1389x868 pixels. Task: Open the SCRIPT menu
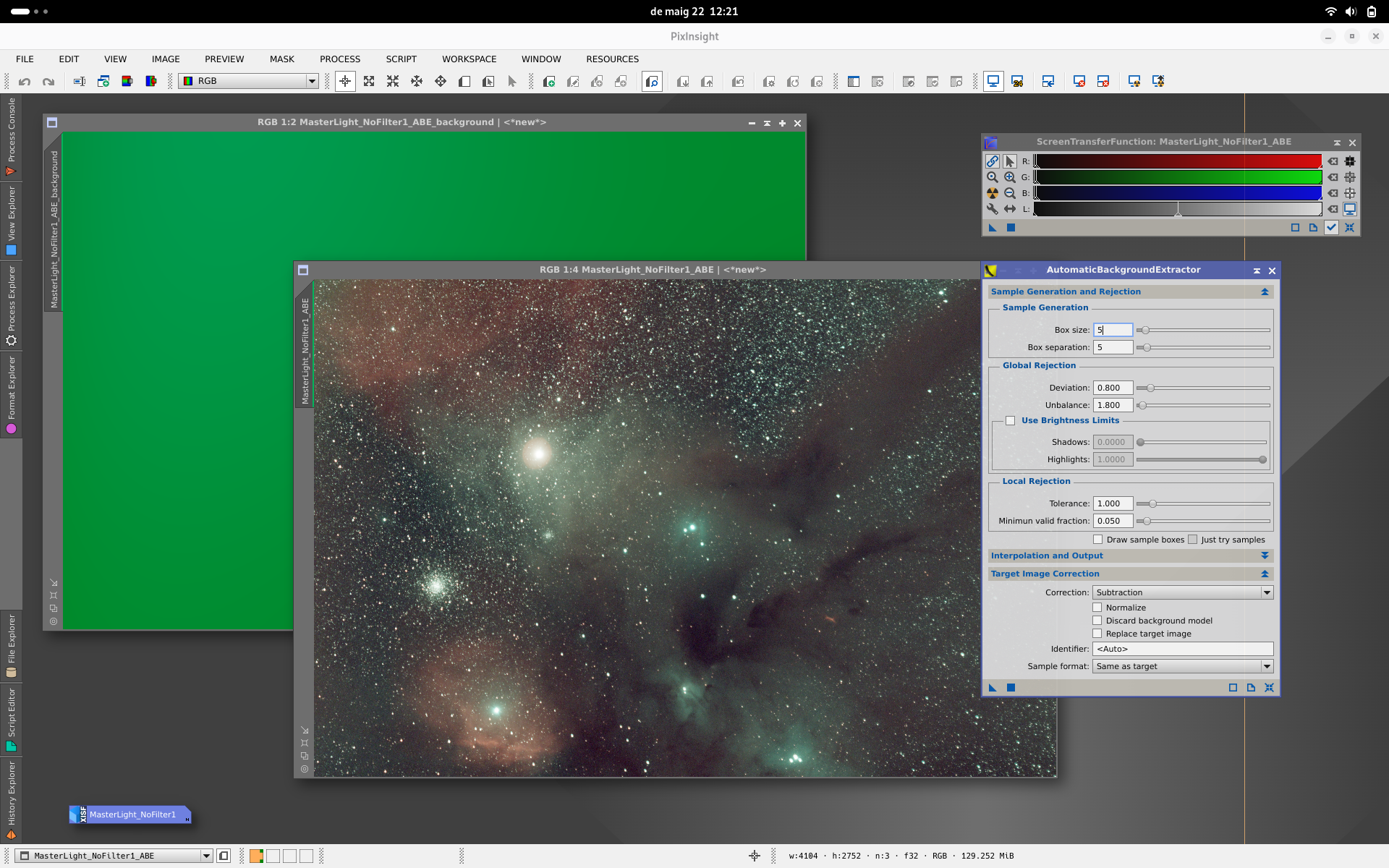tap(401, 59)
